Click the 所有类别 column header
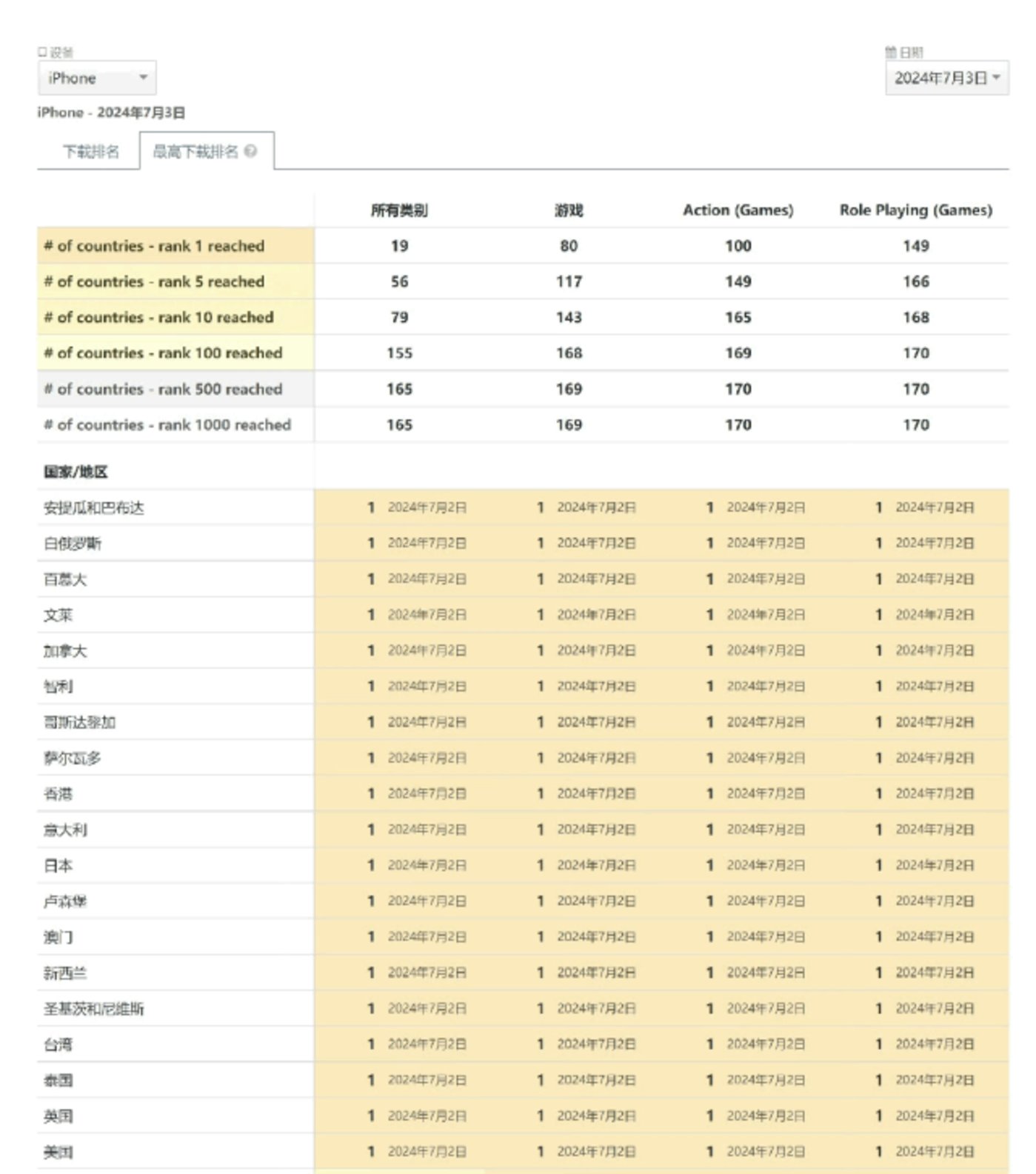 399,210
